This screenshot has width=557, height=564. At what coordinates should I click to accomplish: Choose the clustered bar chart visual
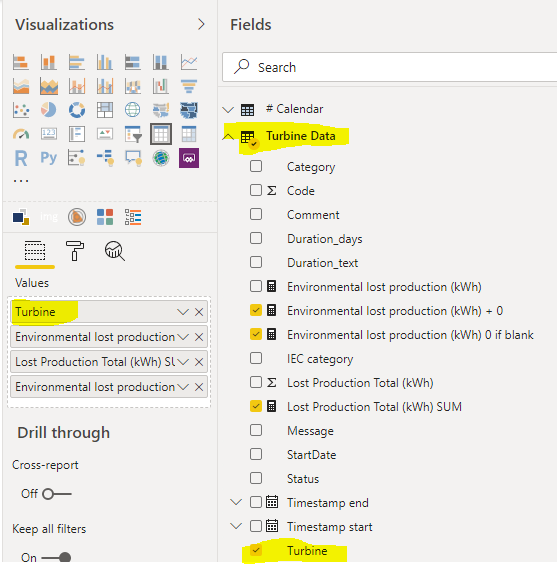point(77,62)
